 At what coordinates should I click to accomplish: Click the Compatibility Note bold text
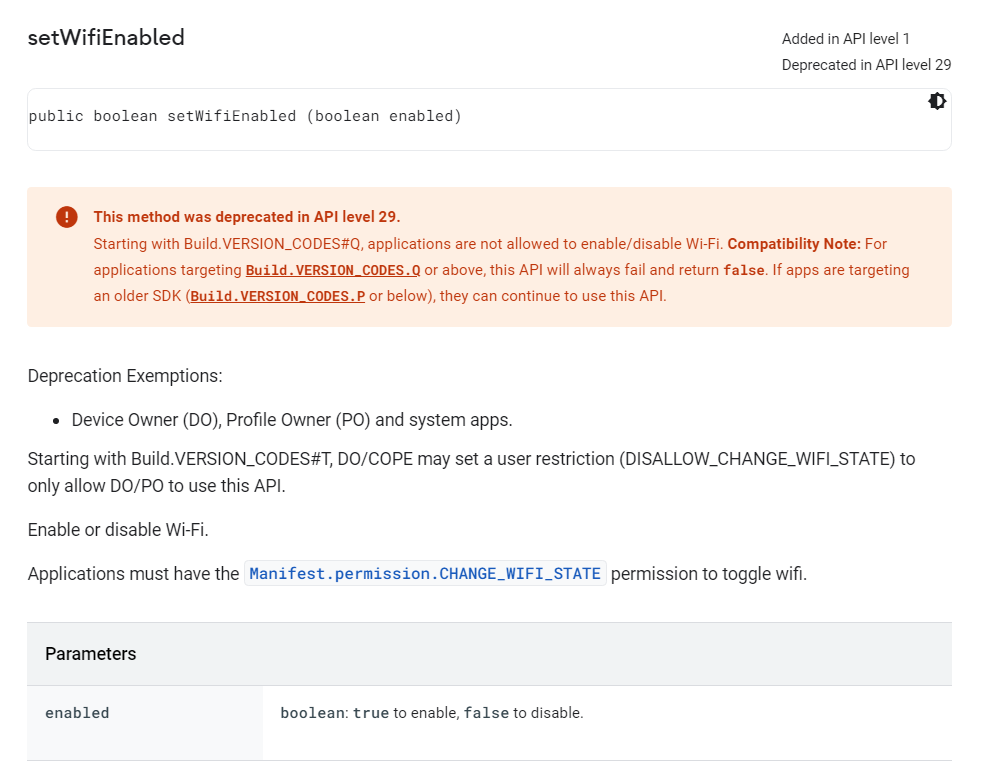[x=794, y=244]
